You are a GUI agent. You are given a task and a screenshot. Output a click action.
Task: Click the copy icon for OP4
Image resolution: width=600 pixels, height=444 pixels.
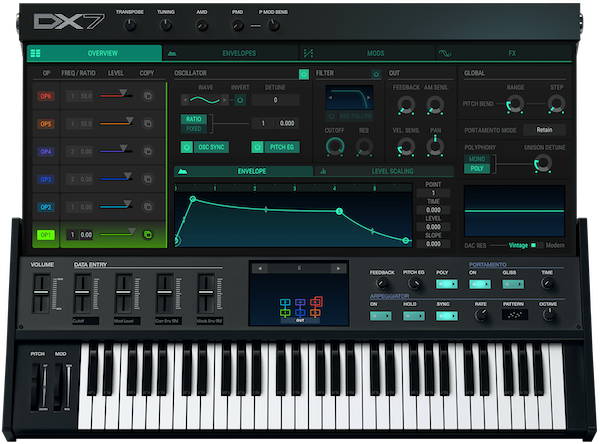point(147,151)
